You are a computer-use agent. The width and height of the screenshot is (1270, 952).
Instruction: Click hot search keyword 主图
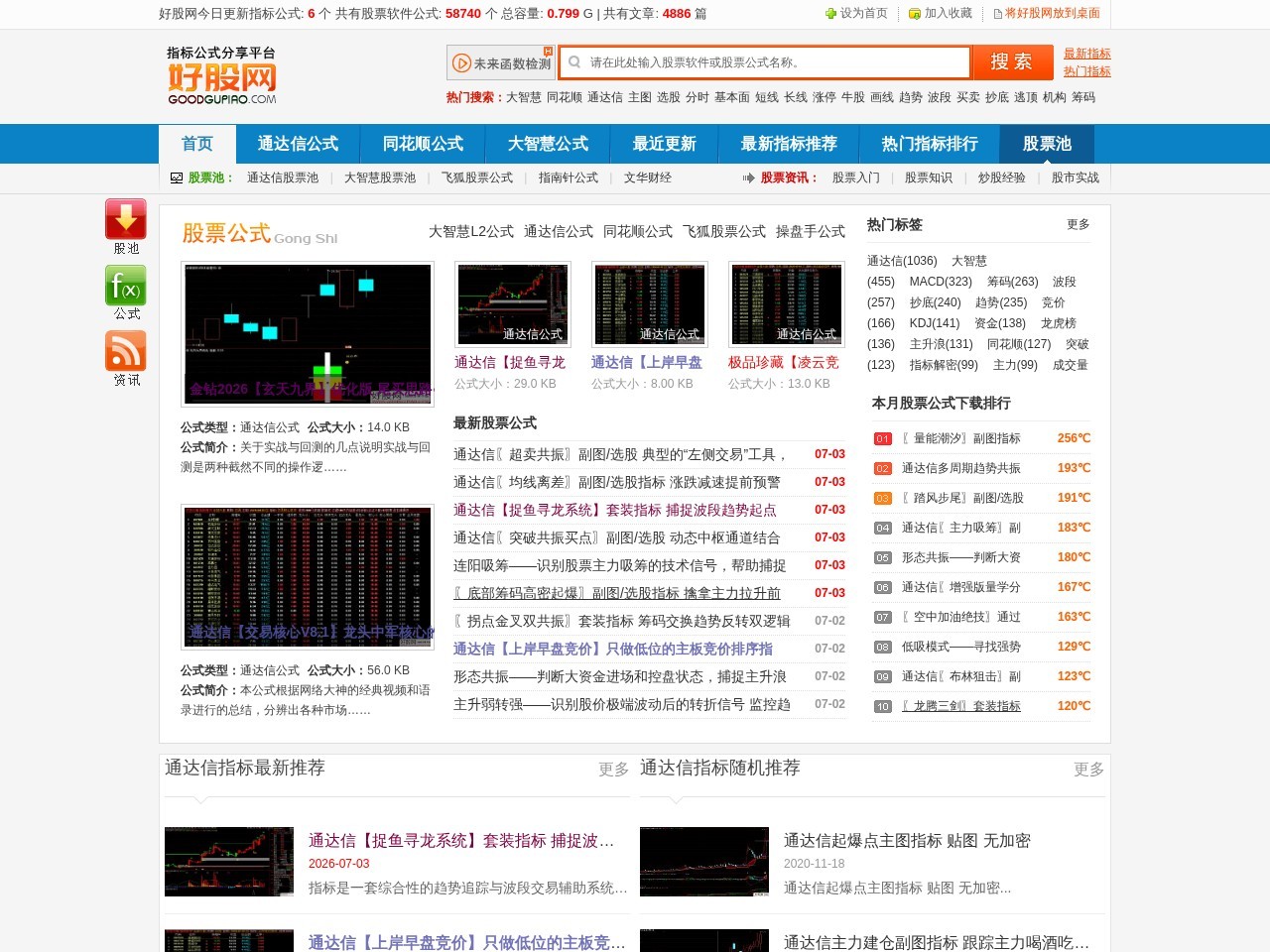tap(640, 97)
